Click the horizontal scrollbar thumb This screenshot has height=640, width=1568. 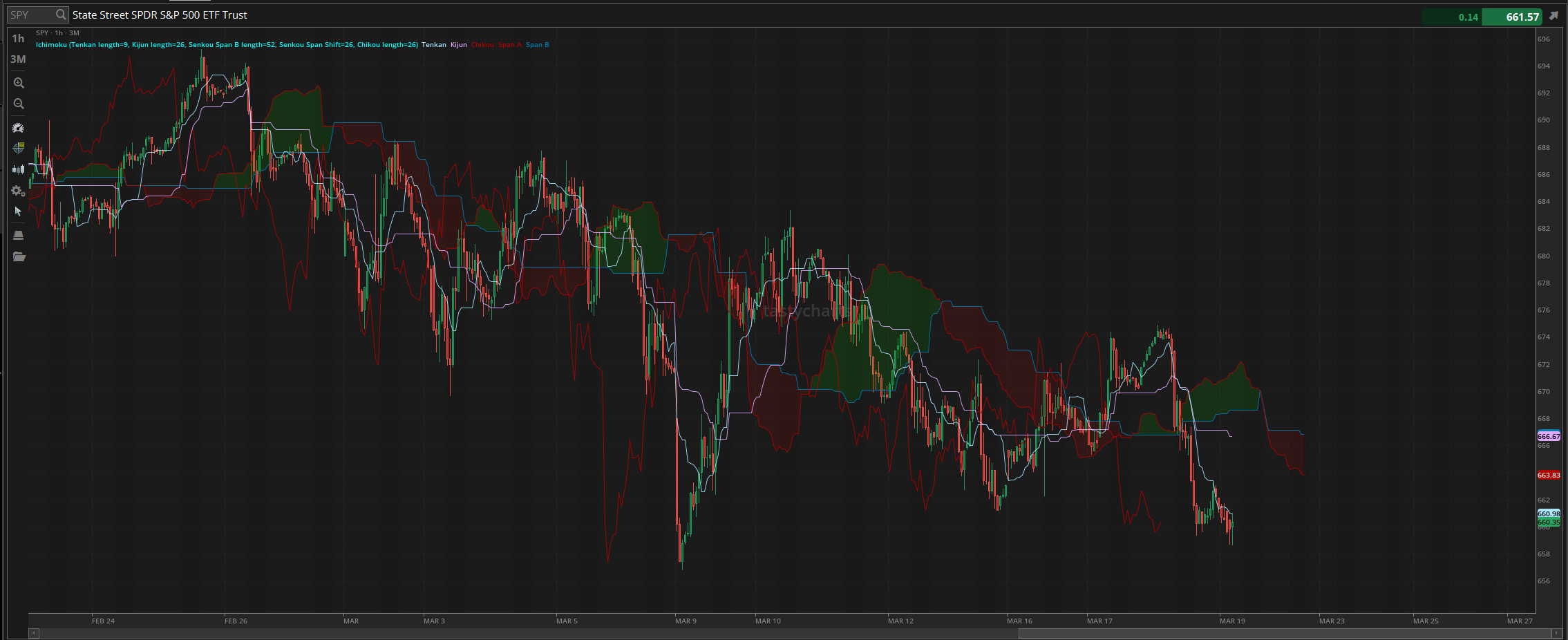coord(1285,633)
